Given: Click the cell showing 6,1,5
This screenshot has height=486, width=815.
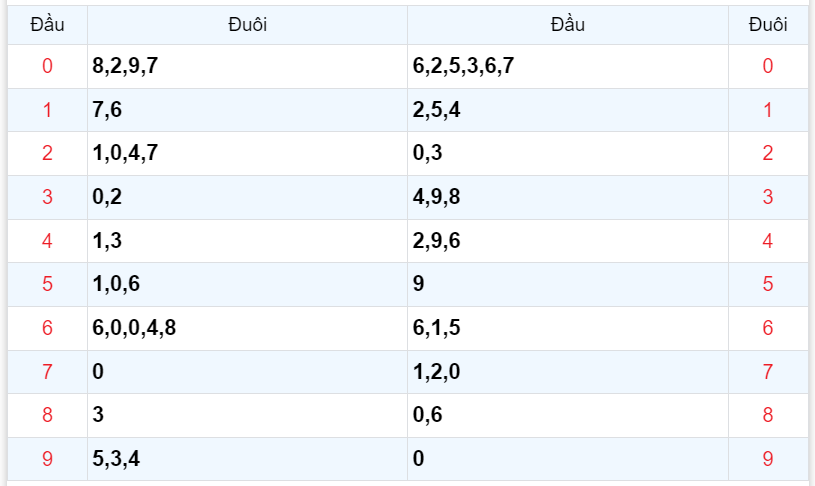Looking at the screenshot, I should (436, 328).
